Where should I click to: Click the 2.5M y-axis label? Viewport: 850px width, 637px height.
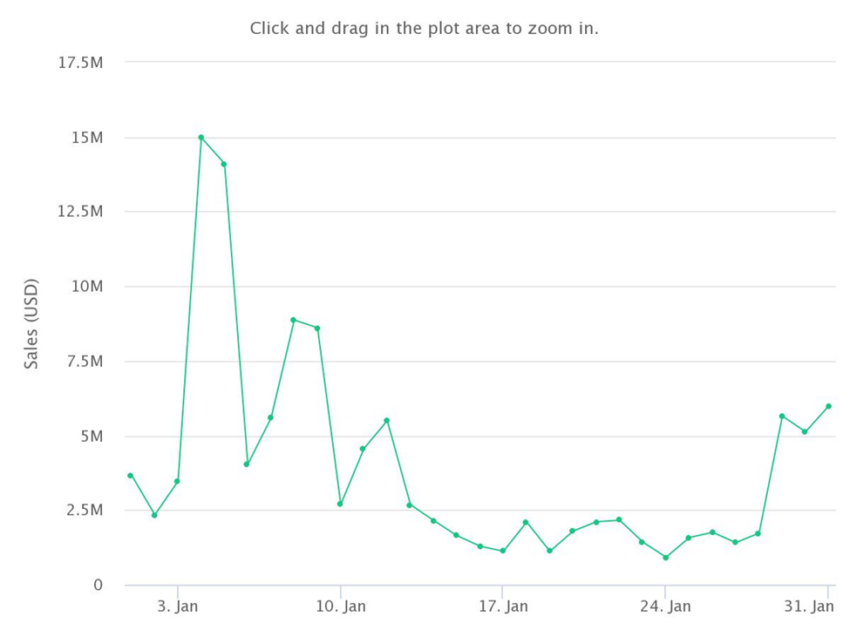84,510
